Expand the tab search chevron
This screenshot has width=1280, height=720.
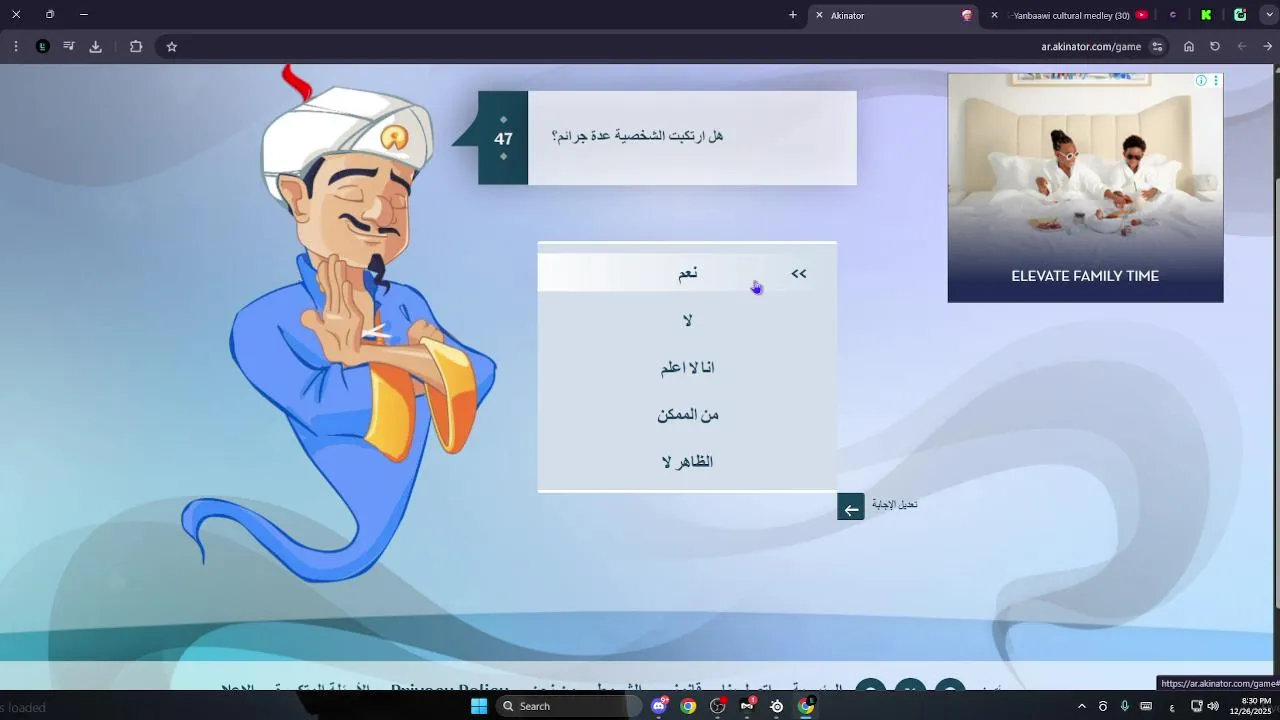[x=1269, y=15]
